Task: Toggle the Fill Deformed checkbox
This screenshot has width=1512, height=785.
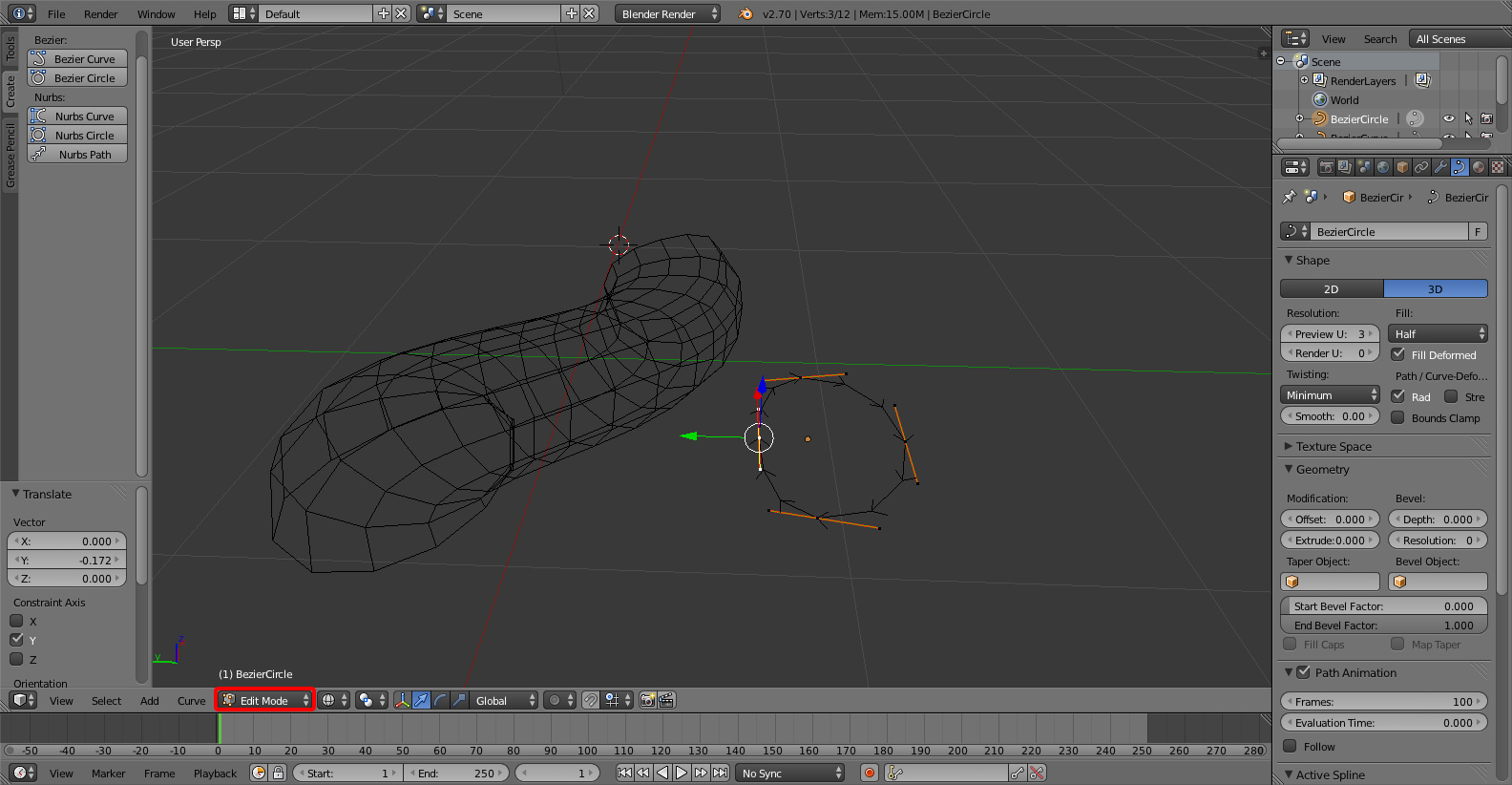Action: pyautogui.click(x=1398, y=354)
